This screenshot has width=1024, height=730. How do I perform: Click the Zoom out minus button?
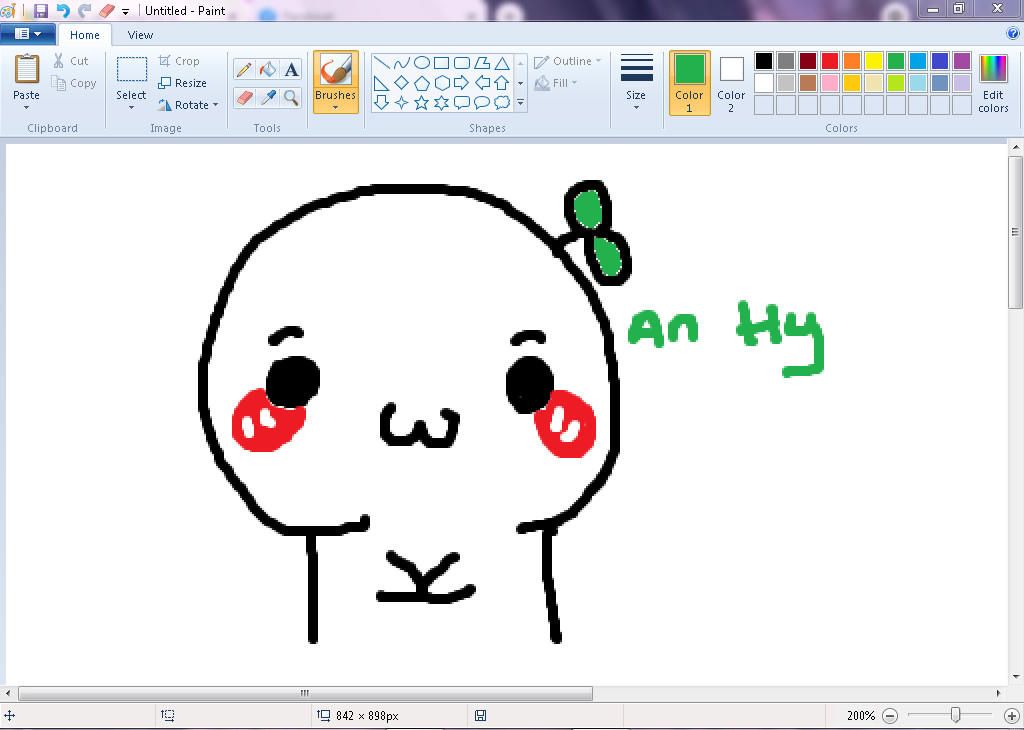(x=890, y=716)
